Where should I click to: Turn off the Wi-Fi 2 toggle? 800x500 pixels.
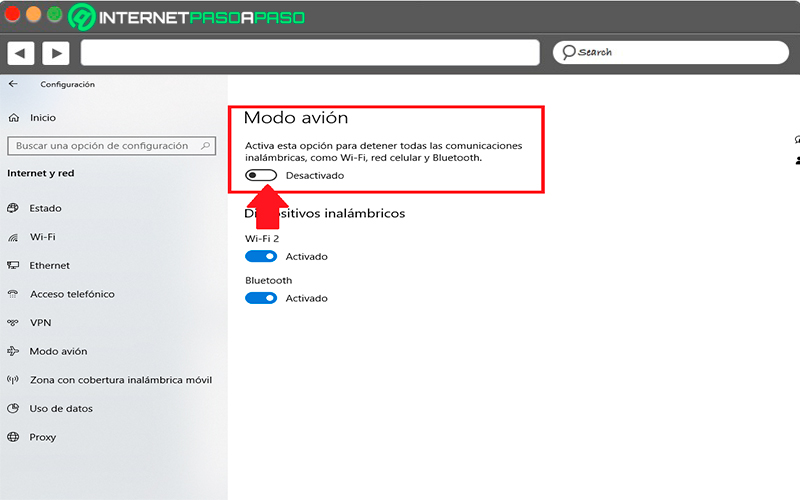pyautogui.click(x=261, y=256)
